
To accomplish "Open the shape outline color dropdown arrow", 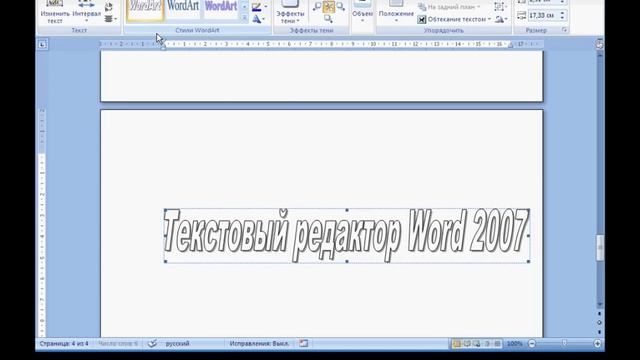I will pyautogui.click(x=266, y=7).
